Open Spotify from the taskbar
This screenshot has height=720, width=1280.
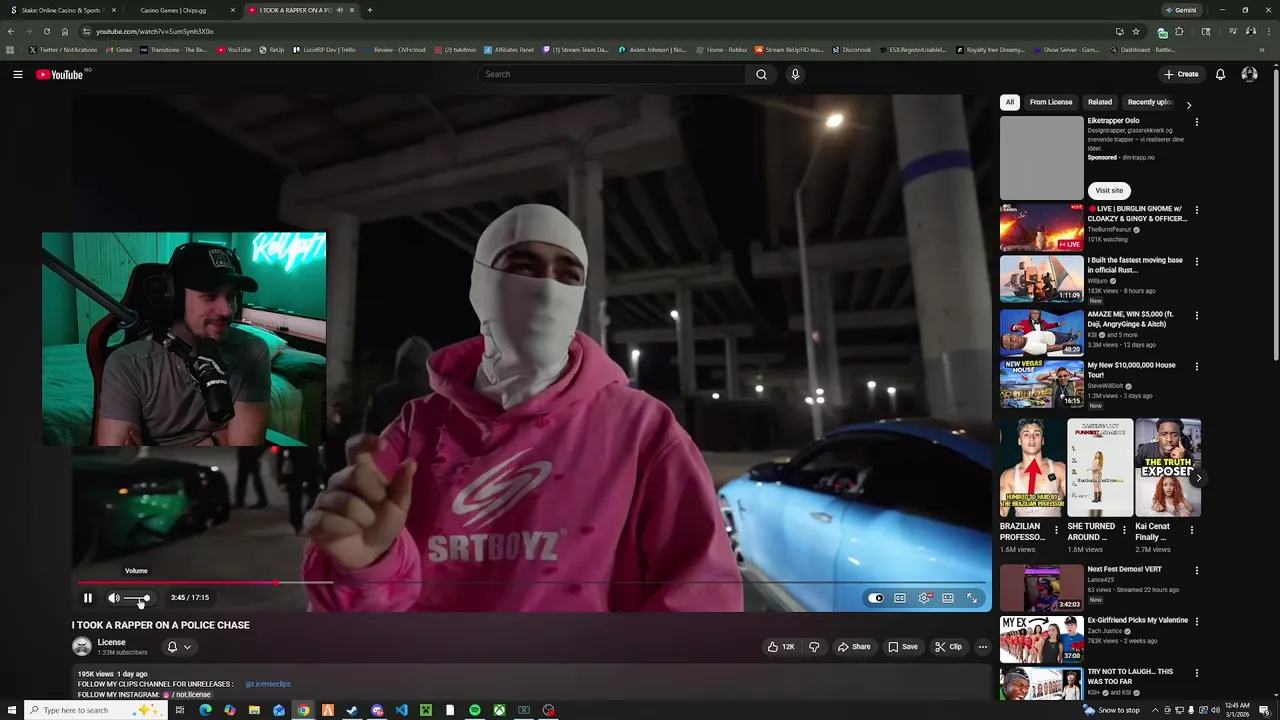[x=475, y=710]
